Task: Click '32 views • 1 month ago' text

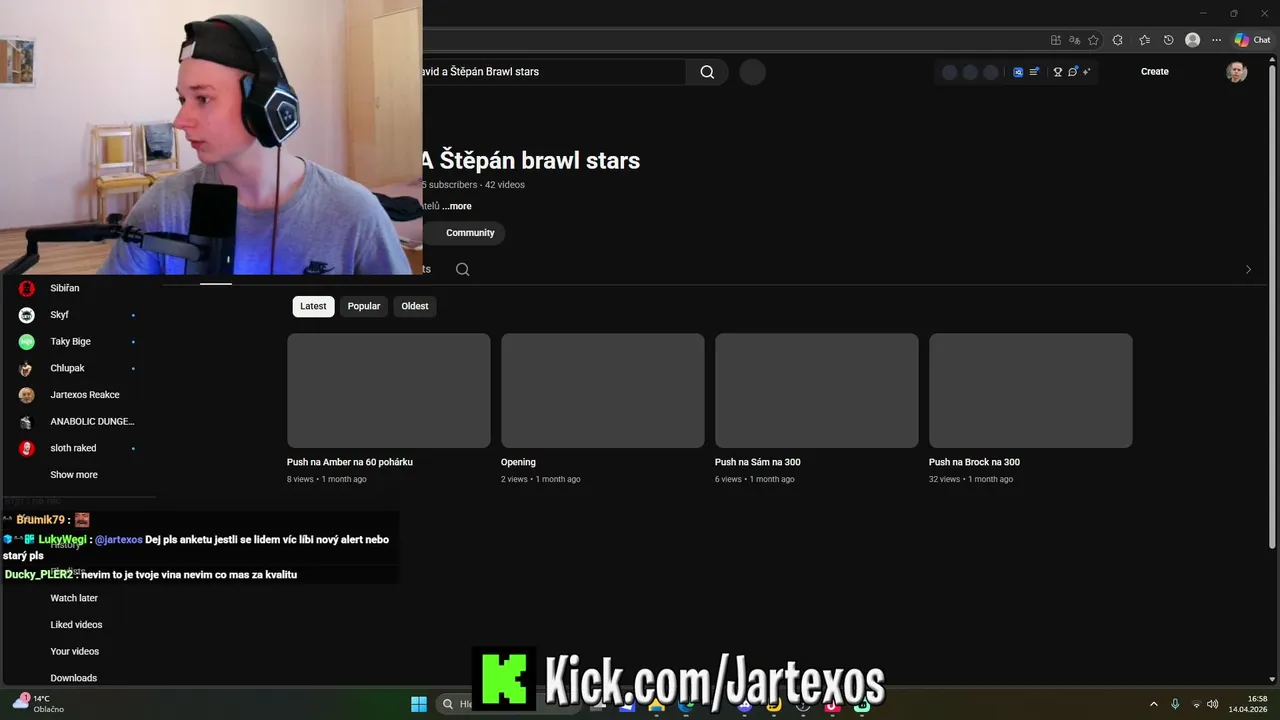Action: tap(971, 479)
